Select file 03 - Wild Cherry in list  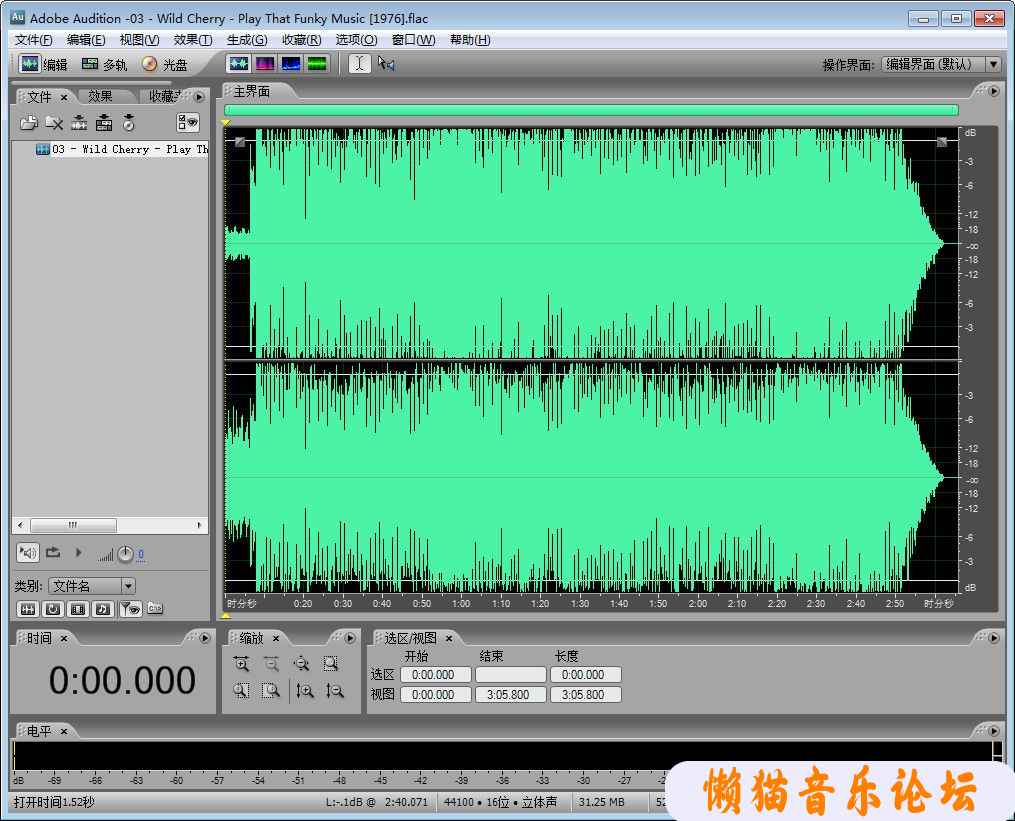point(122,149)
